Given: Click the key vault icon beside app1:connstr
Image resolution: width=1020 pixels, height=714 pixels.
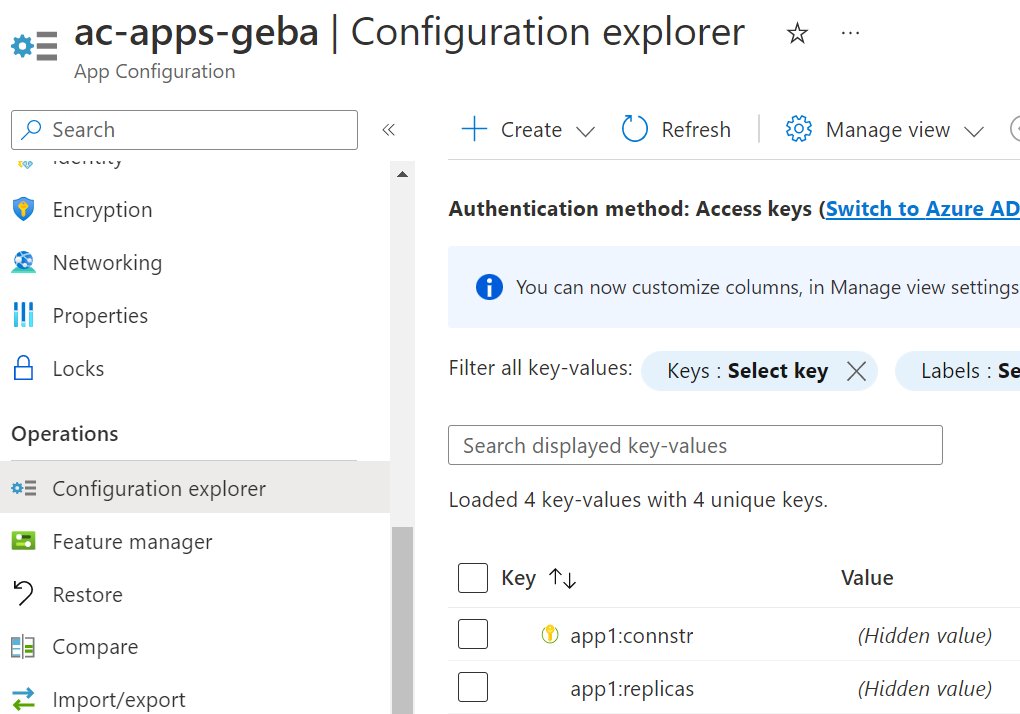Looking at the screenshot, I should (550, 634).
